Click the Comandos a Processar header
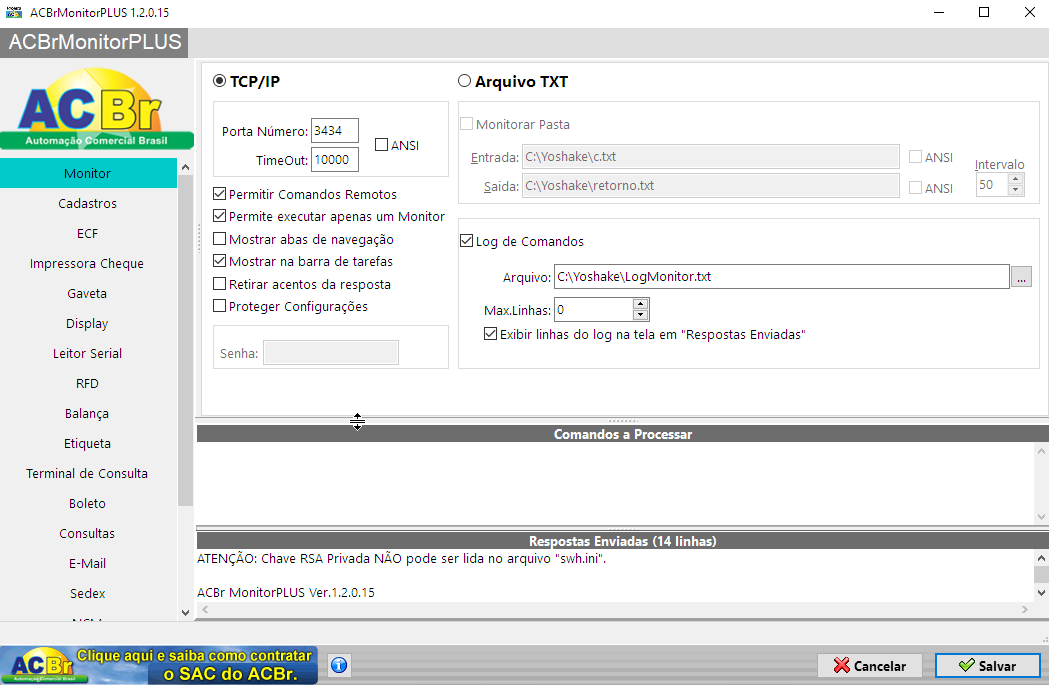Screen dimensions: 1049x685 [x=623, y=434]
